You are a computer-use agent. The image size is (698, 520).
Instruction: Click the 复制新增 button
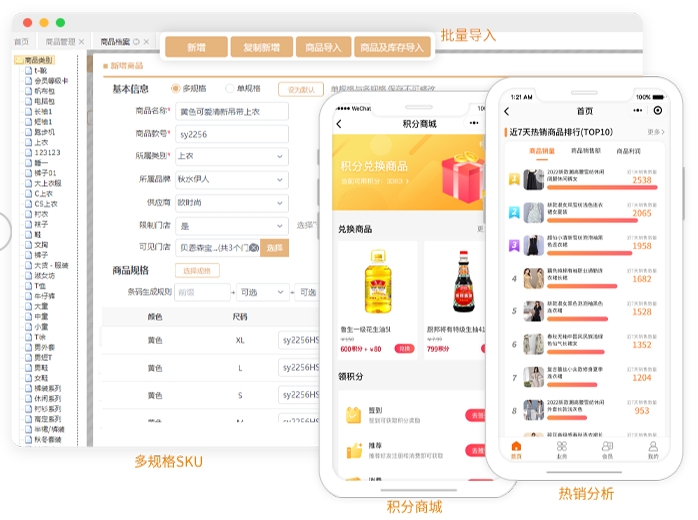tap(261, 47)
